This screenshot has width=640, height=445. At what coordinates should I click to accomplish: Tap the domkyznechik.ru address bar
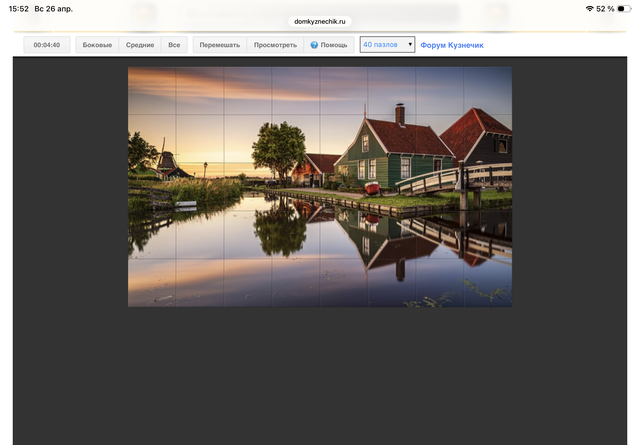(320, 20)
